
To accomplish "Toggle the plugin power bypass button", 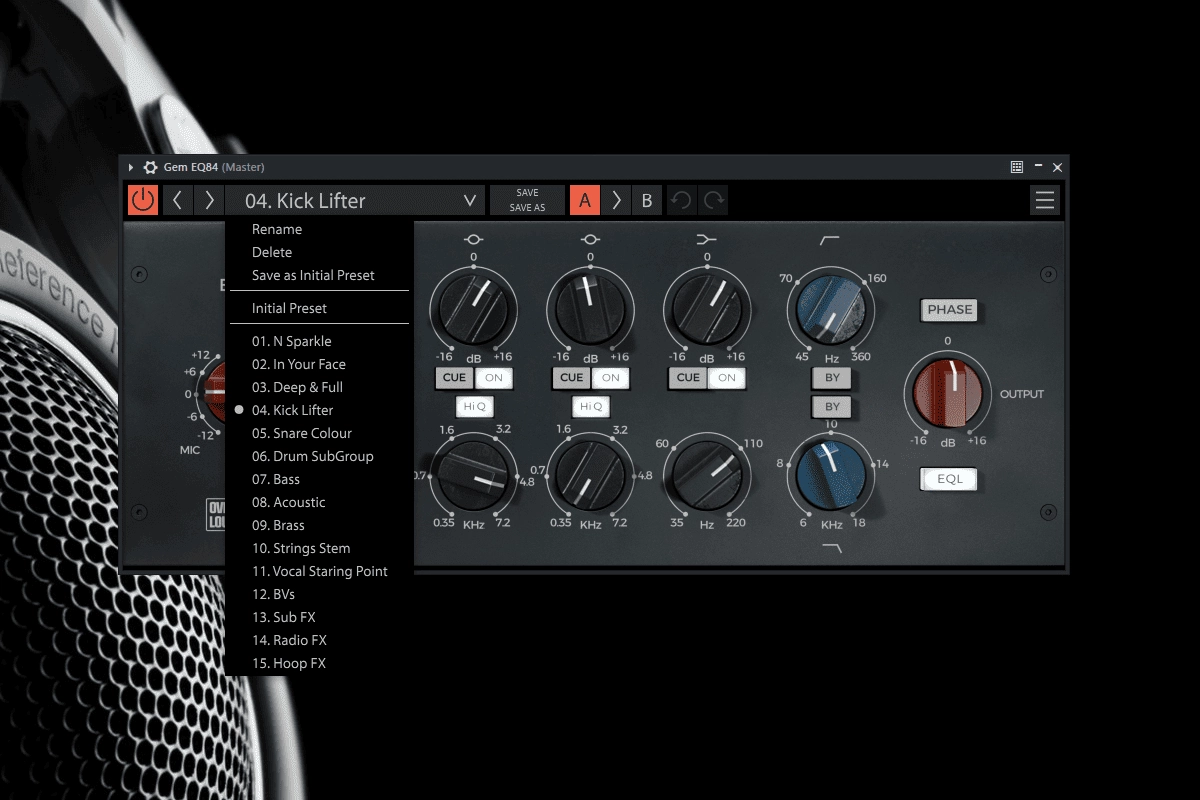I will [x=143, y=200].
